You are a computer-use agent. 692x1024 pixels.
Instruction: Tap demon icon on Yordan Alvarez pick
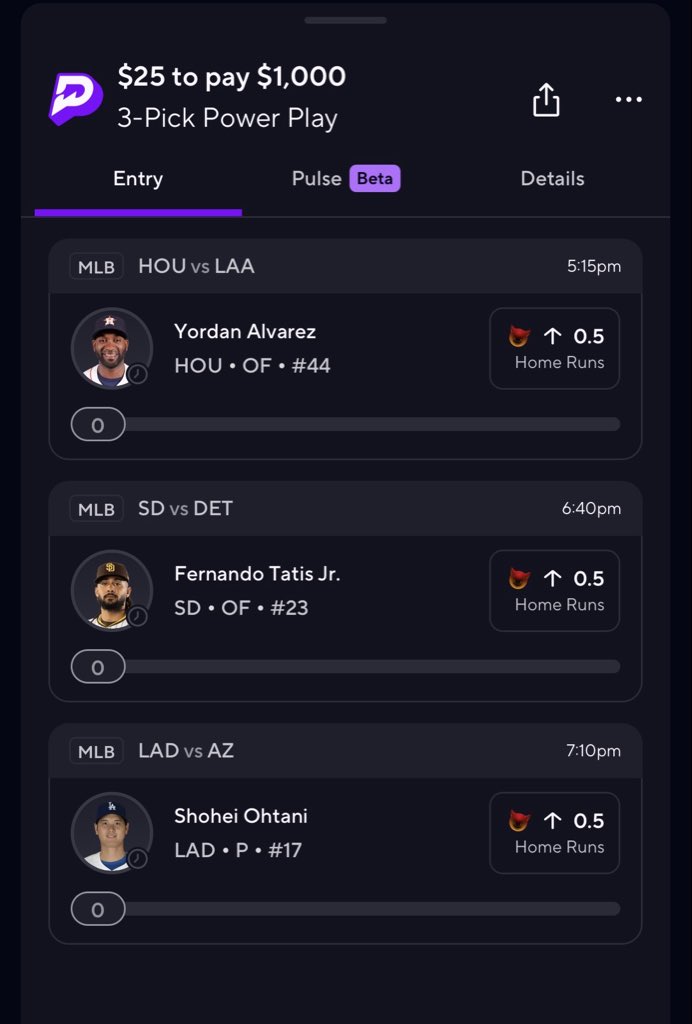tap(519, 336)
